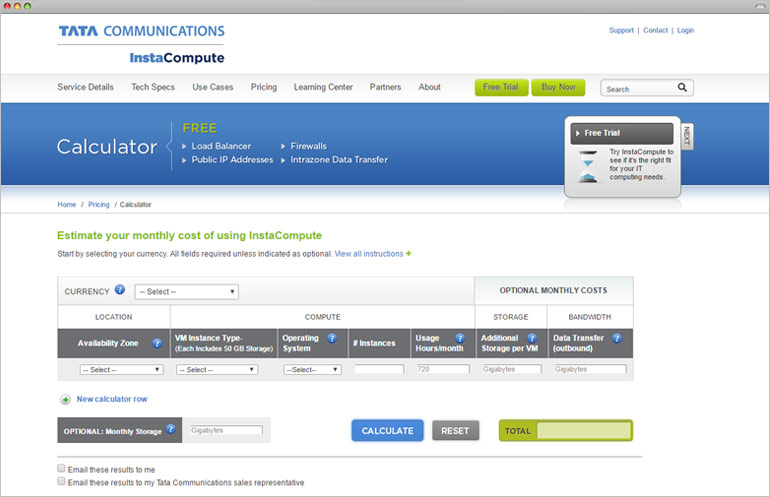Open VM Instance Type help icon
Screen dimensions: 770x497
(x=263, y=338)
